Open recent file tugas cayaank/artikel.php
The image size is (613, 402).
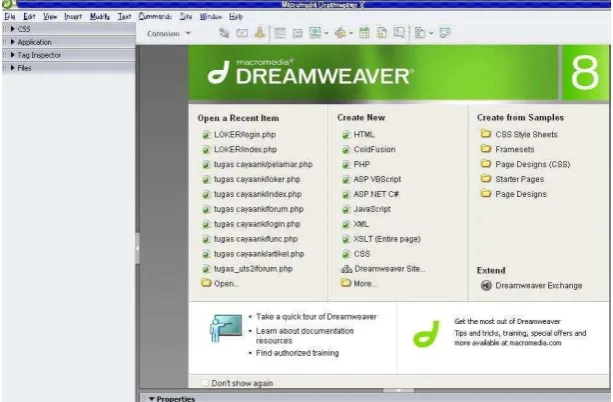pos(259,254)
